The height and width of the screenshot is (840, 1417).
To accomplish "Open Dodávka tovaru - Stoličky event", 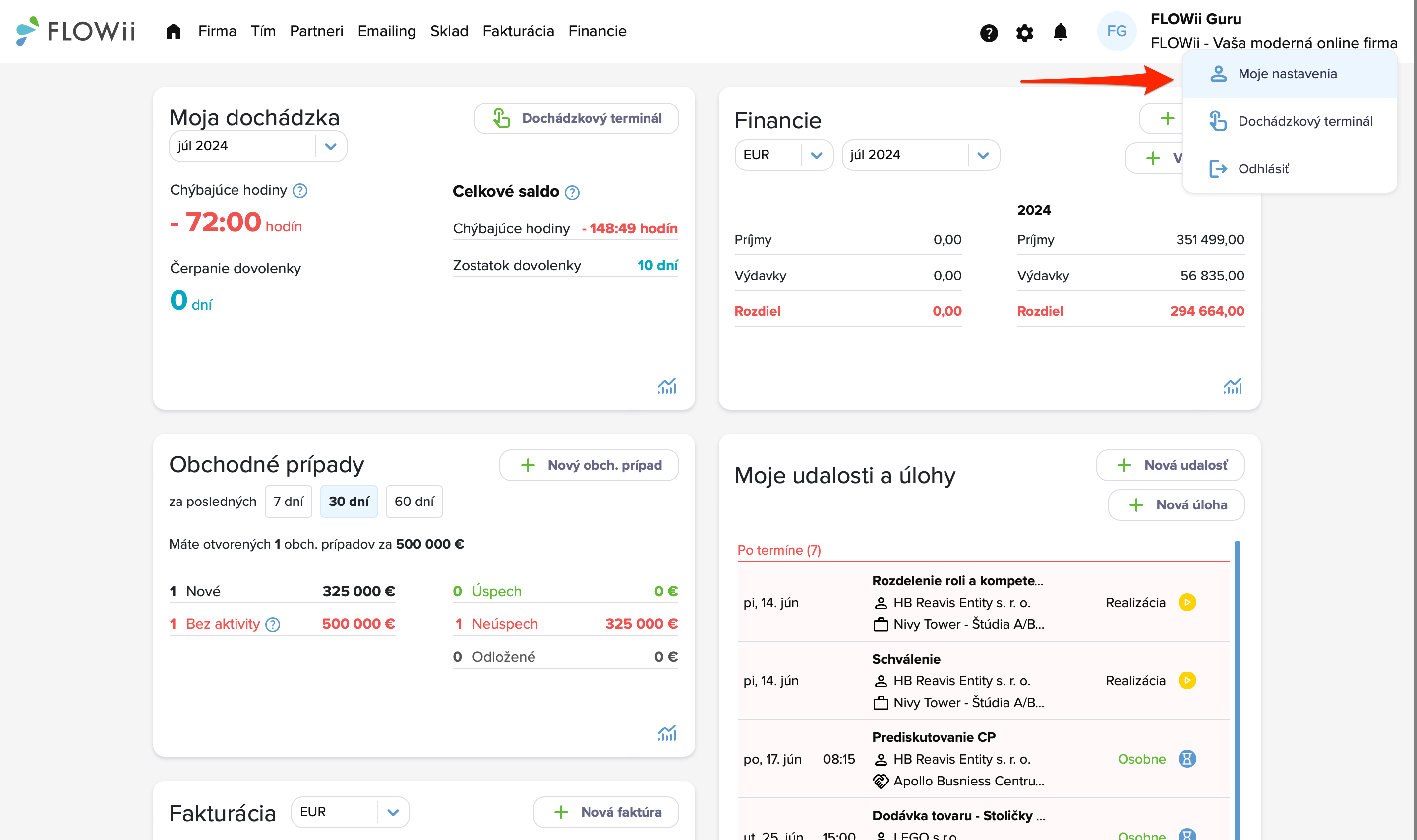I will point(958,816).
